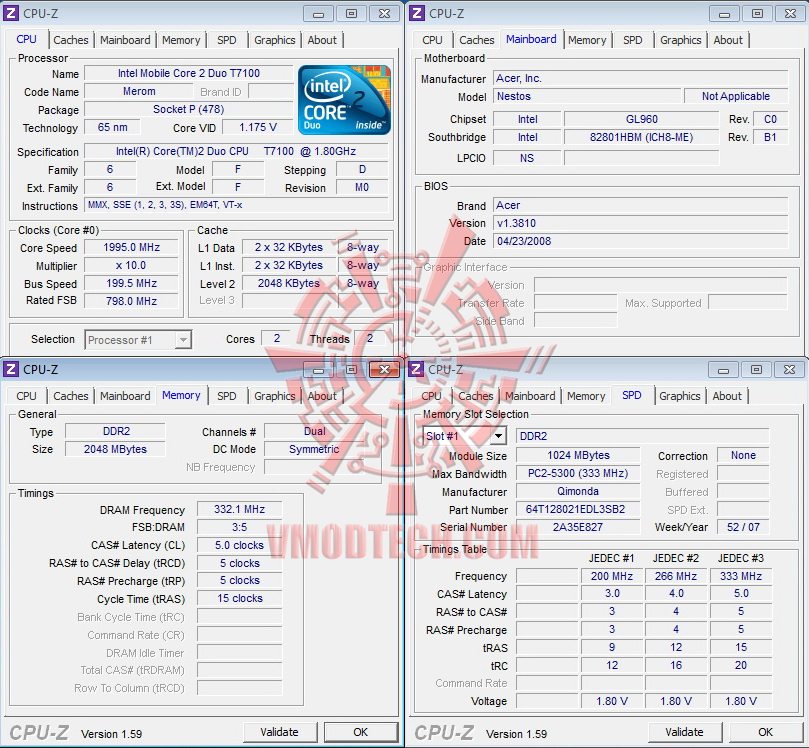
Task: Click the Core Speed value 1995.0 MHz
Action: (x=132, y=247)
